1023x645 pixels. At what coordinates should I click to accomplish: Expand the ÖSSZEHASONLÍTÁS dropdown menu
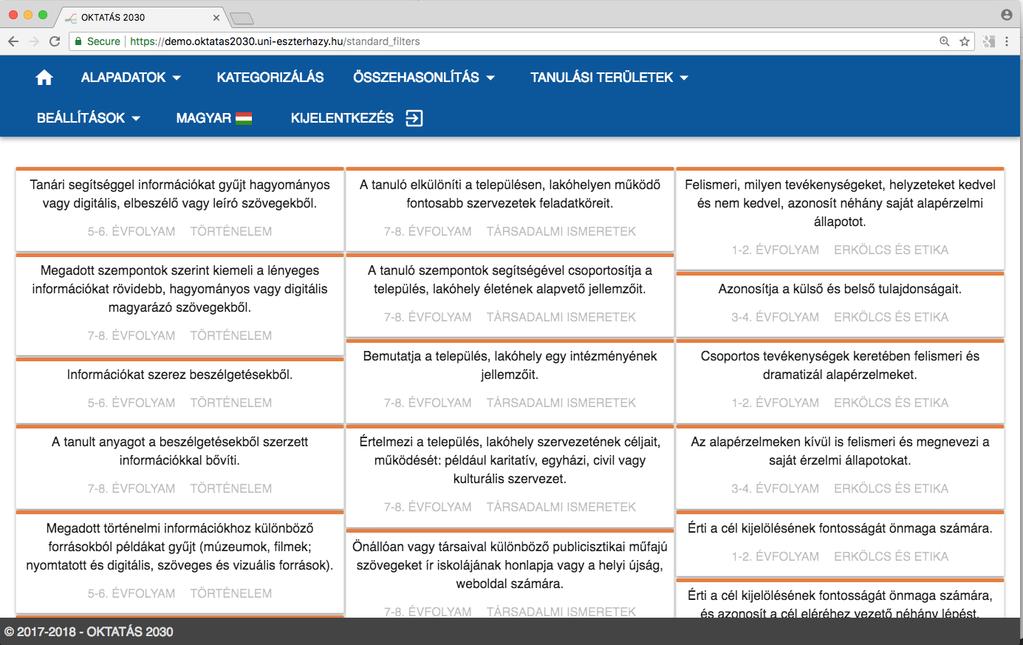click(424, 78)
